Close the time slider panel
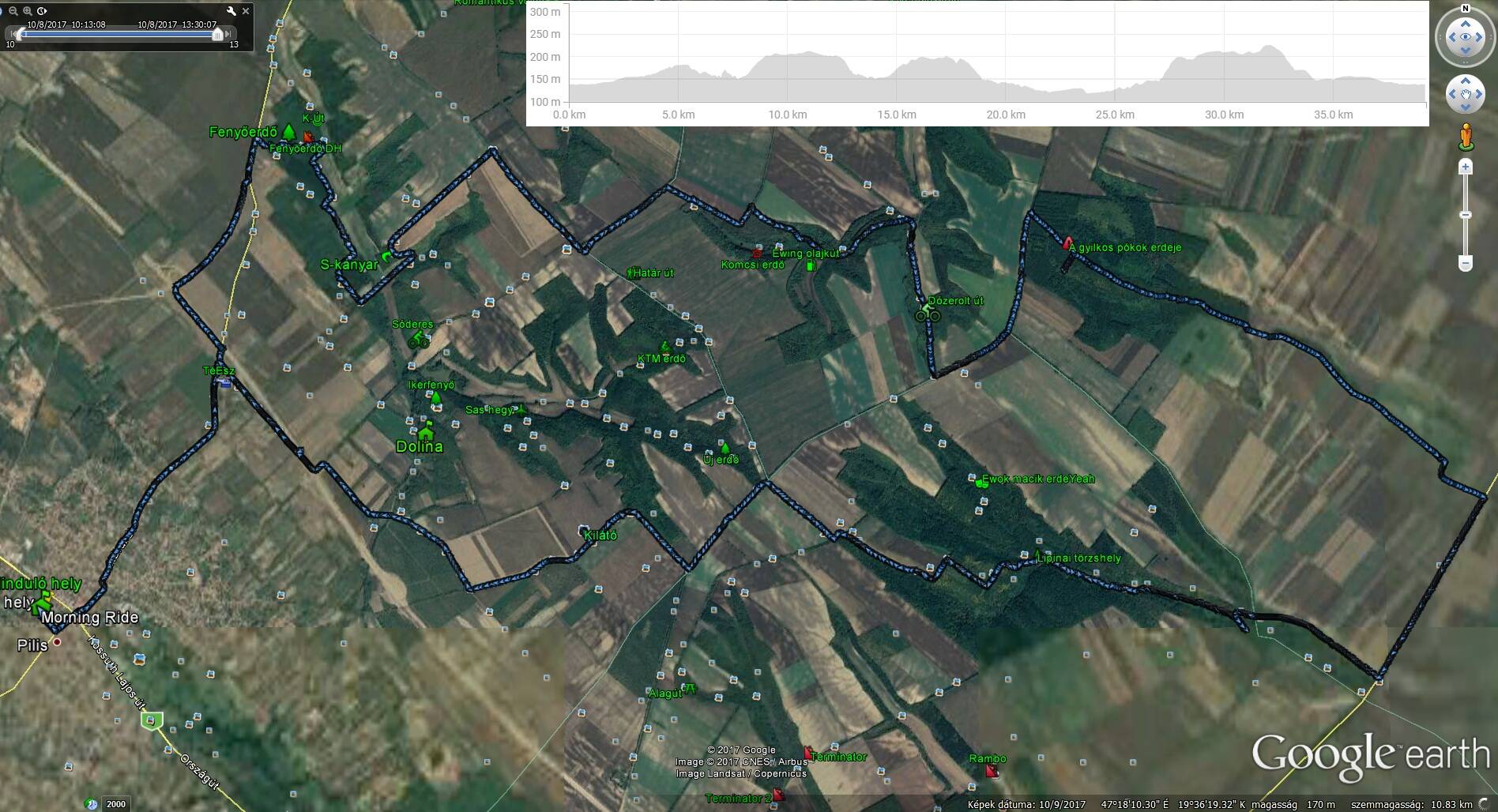1498x812 pixels. (246, 11)
